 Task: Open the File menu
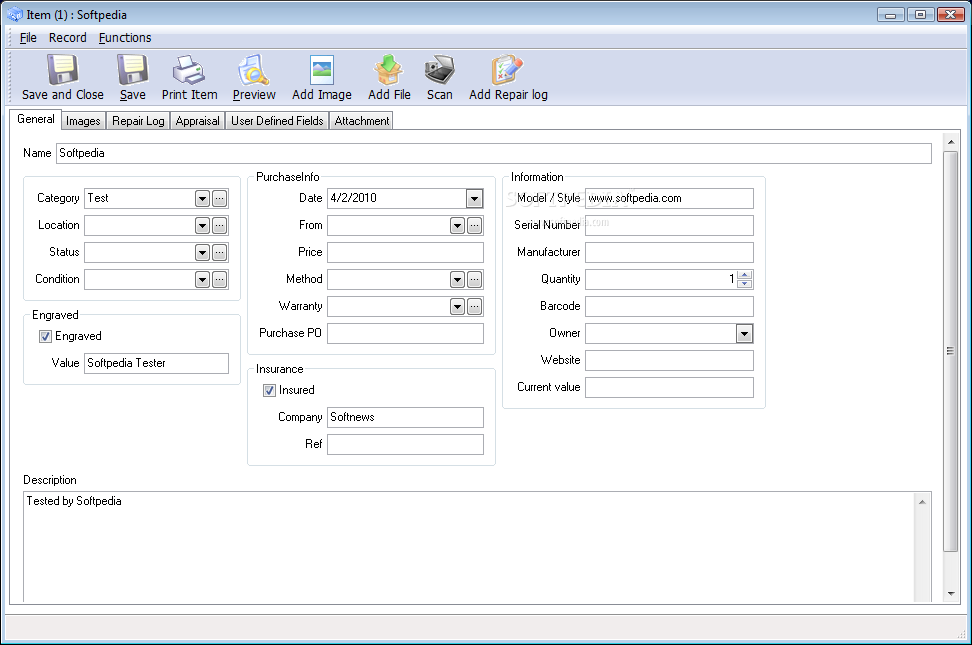28,38
